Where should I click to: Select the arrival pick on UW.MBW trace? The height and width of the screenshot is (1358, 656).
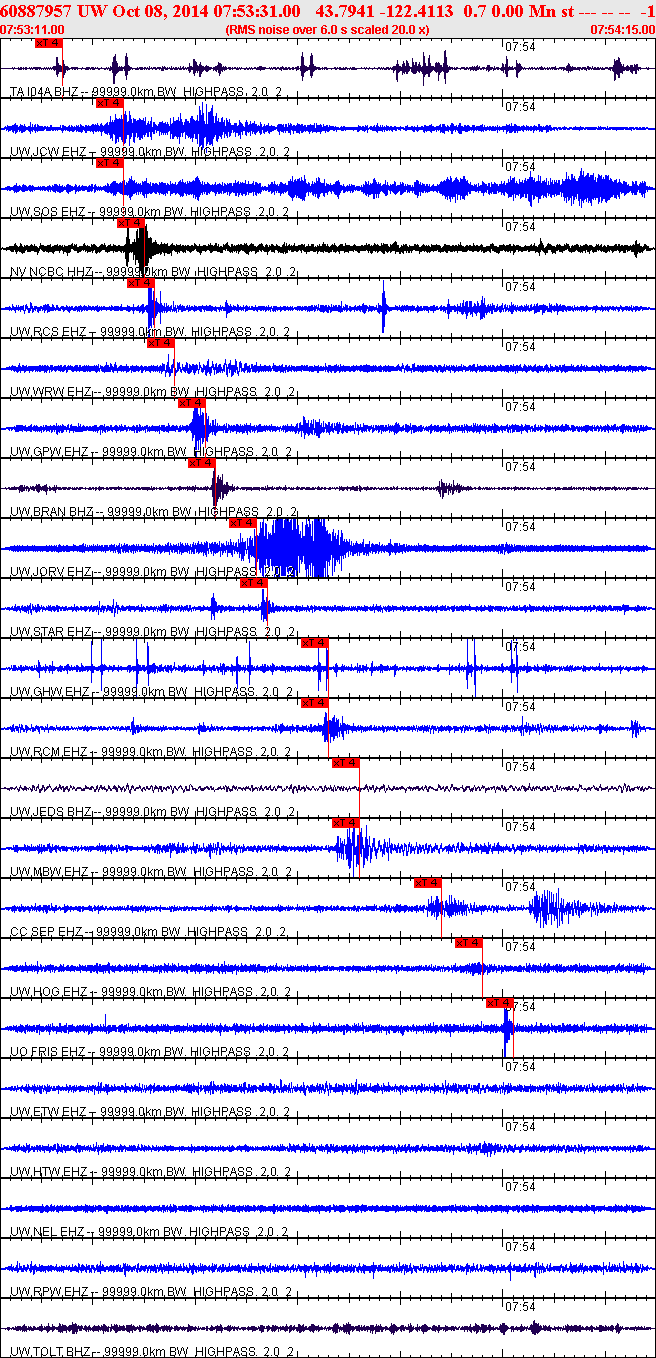point(345,823)
